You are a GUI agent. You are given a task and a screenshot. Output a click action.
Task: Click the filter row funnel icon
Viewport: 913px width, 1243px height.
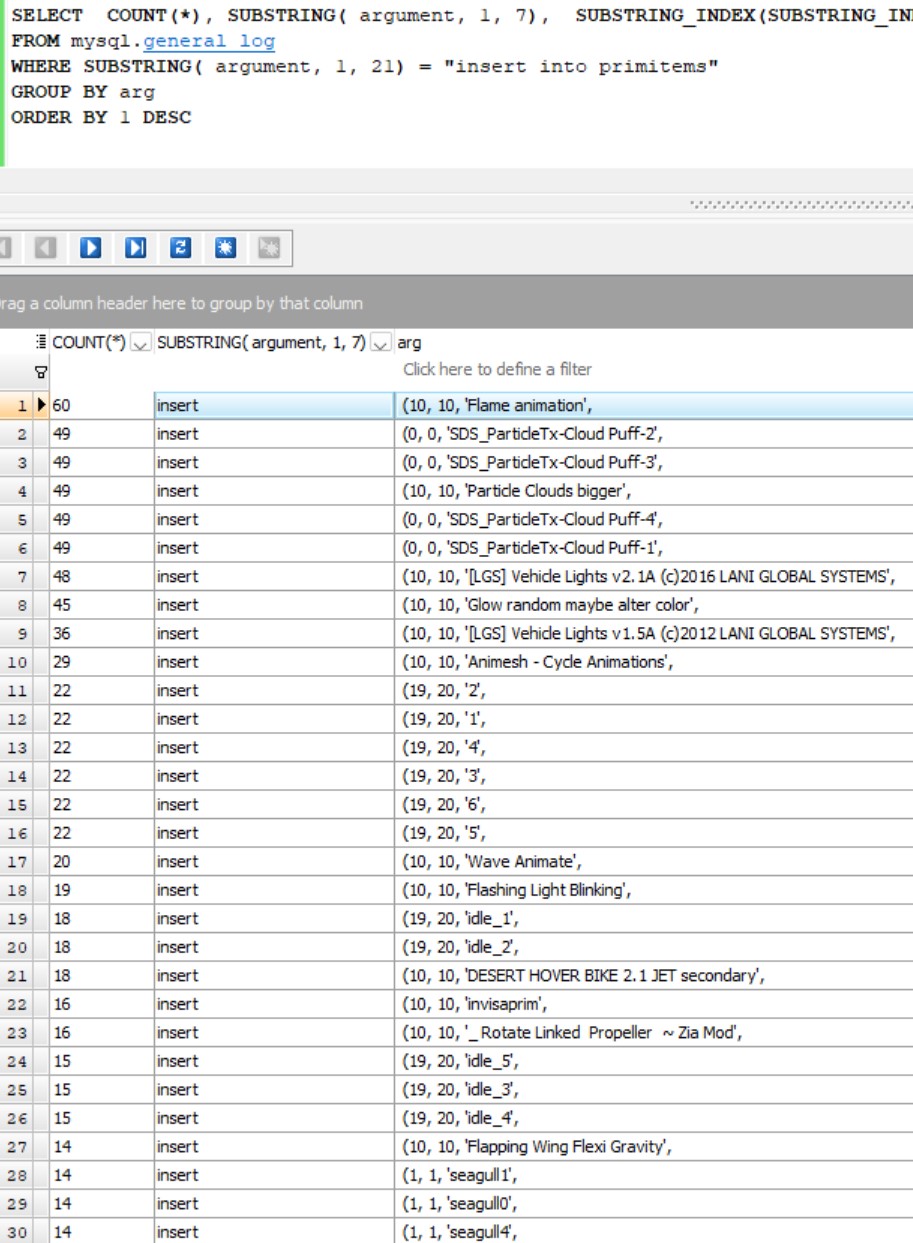tap(41, 371)
